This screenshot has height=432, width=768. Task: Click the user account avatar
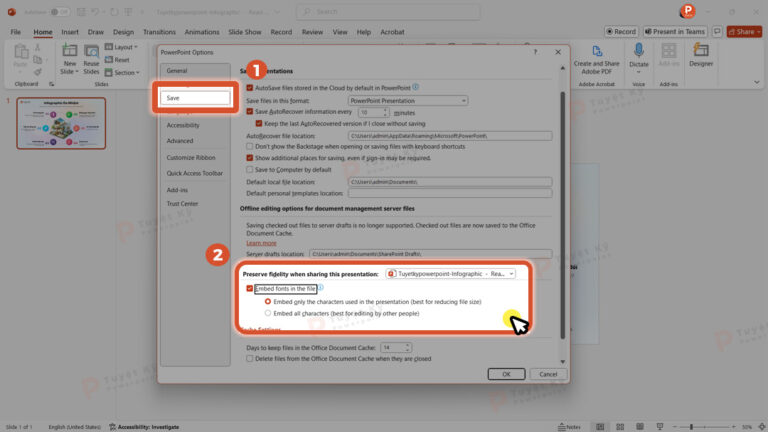coord(688,11)
